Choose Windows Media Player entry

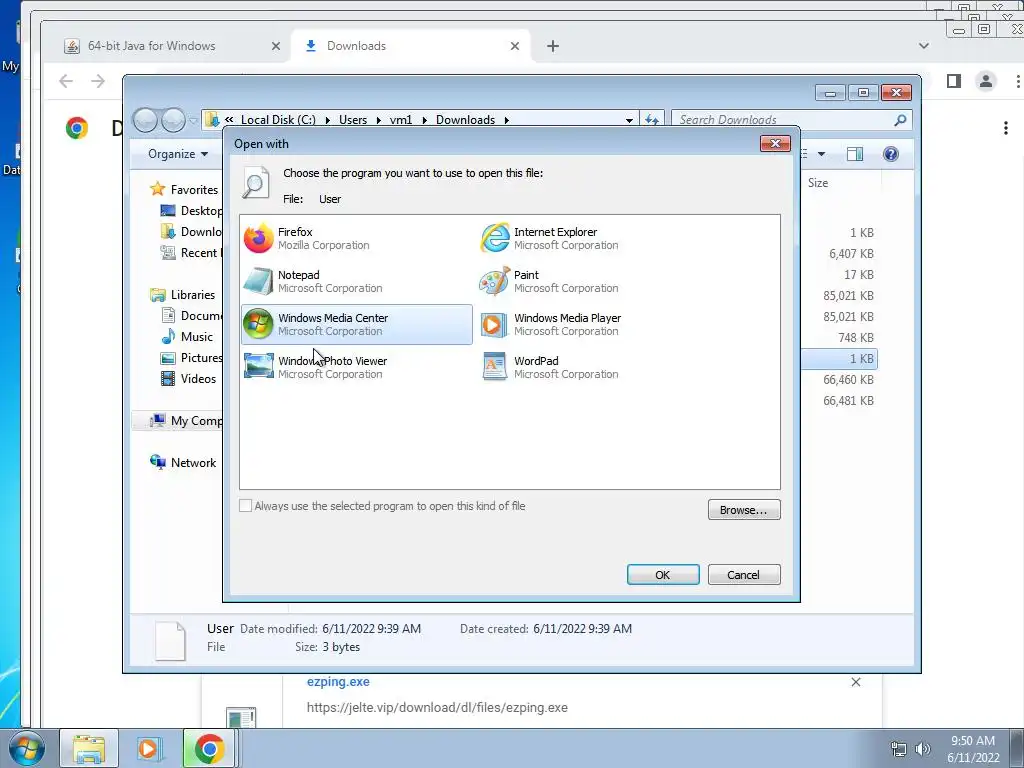593,325
